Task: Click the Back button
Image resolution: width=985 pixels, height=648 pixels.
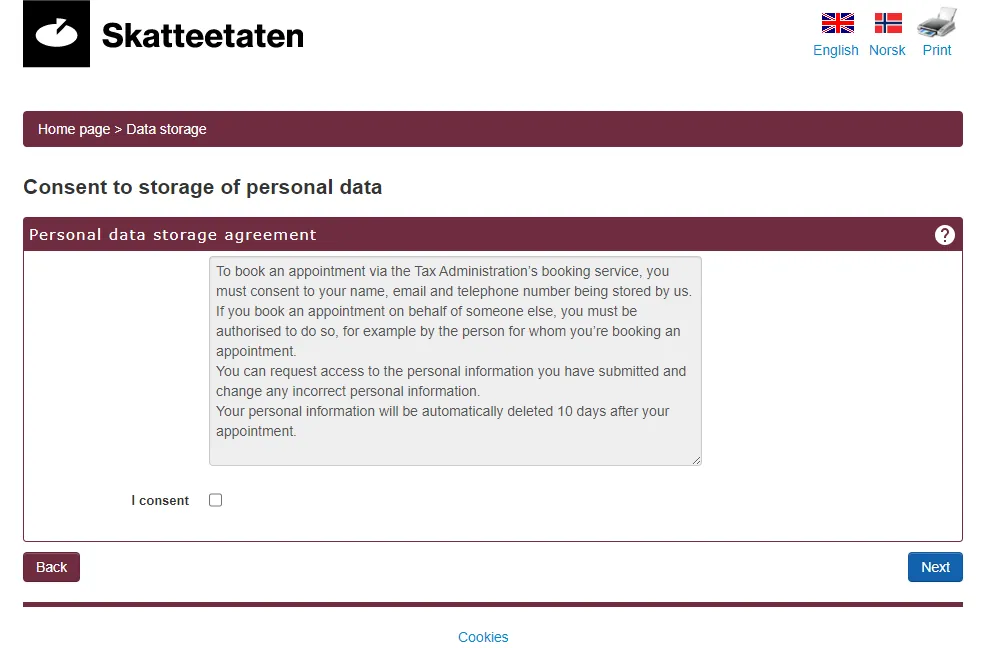Action: click(x=52, y=567)
